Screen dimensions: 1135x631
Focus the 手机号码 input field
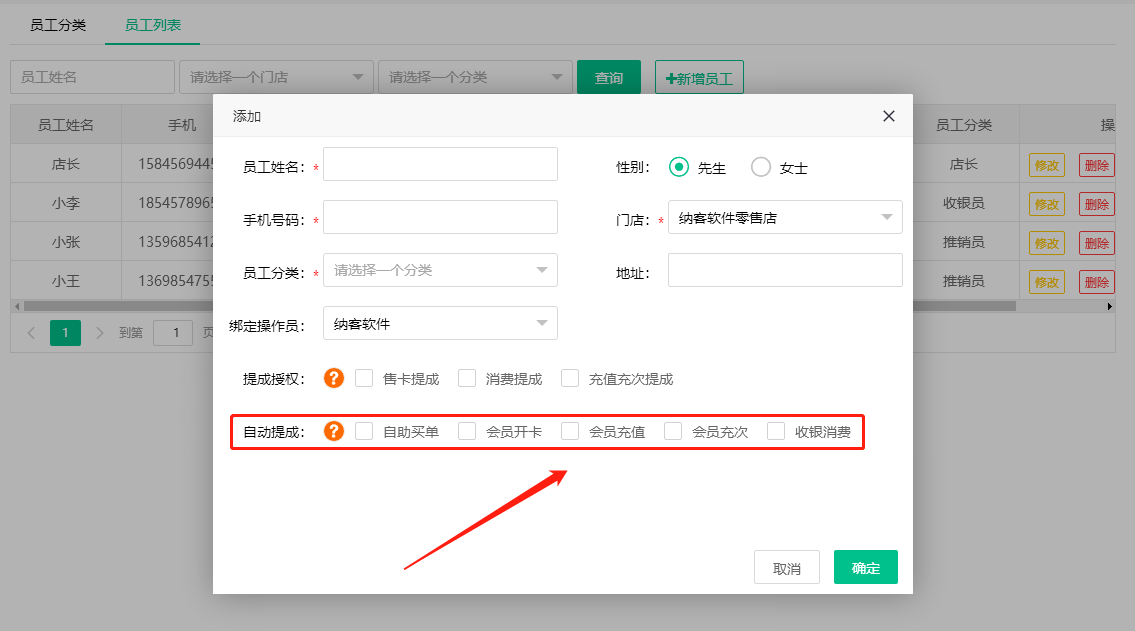[440, 217]
